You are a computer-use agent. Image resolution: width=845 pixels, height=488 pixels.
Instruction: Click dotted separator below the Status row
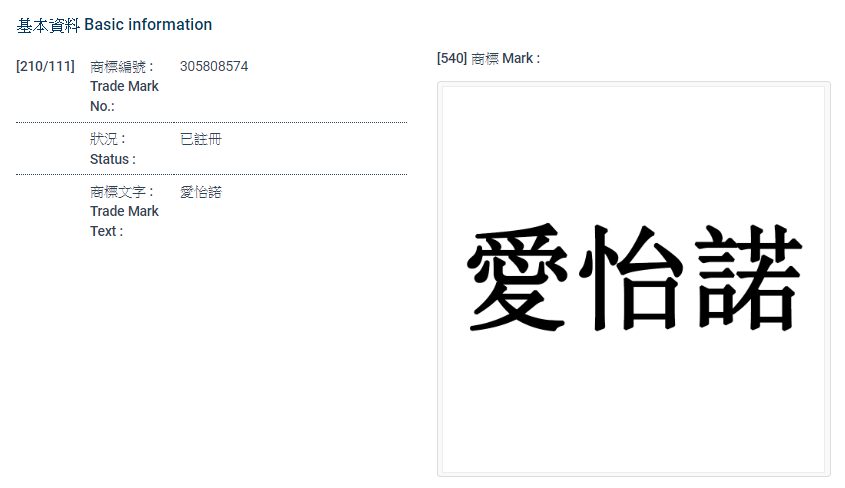pyautogui.click(x=211, y=174)
